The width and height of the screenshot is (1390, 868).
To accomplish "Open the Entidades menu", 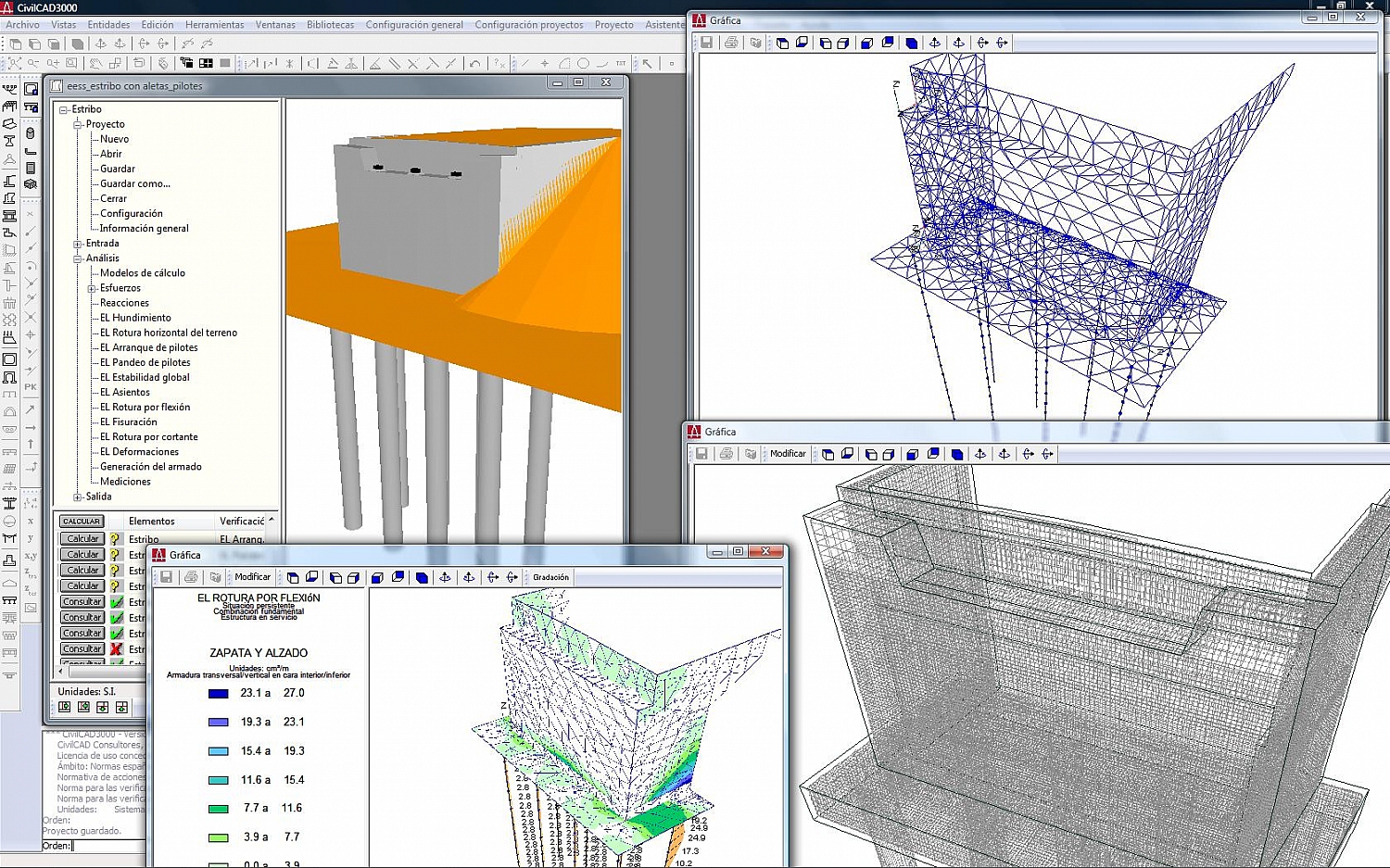I will tap(108, 25).
